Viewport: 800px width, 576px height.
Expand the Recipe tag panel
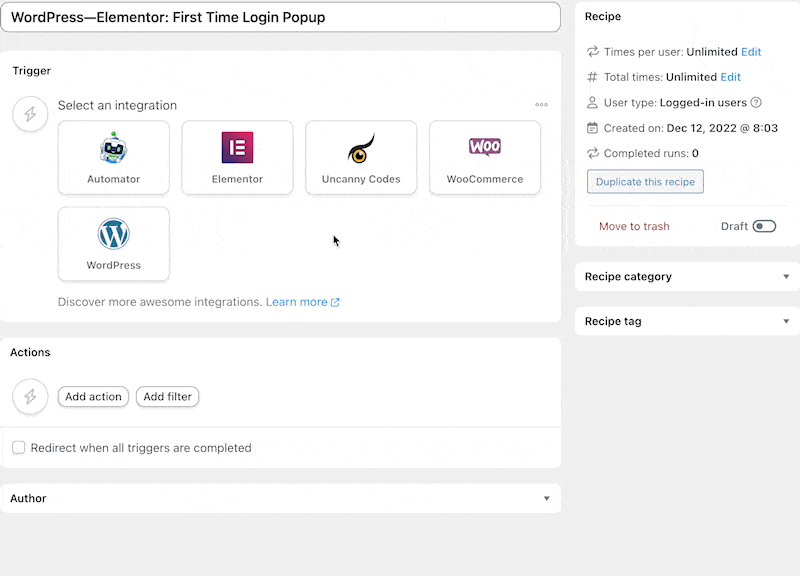coord(686,321)
